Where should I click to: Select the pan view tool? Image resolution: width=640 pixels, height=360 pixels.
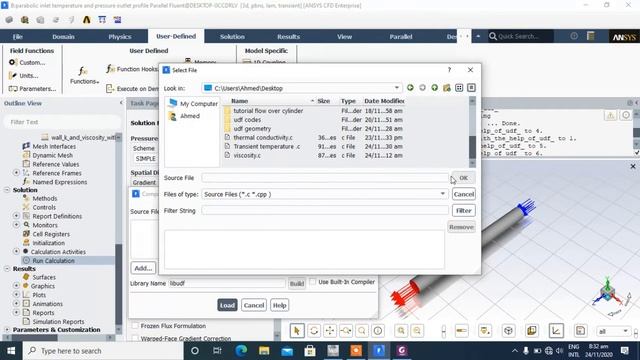[x=330, y=331]
